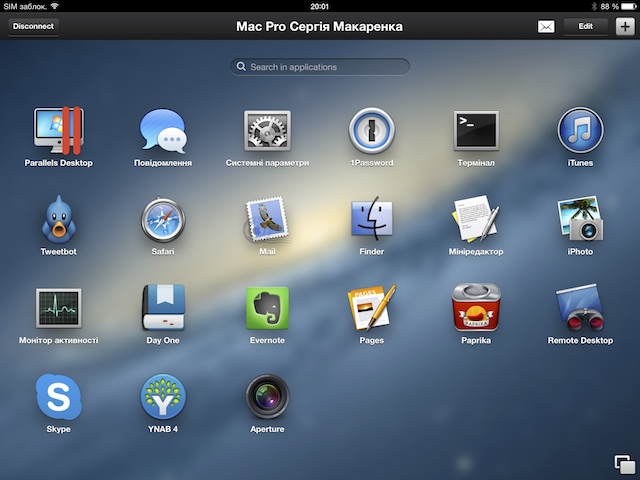Viewport: 640px width, 480px height.
Task: Launch the Day One journal icon
Action: pos(163,307)
